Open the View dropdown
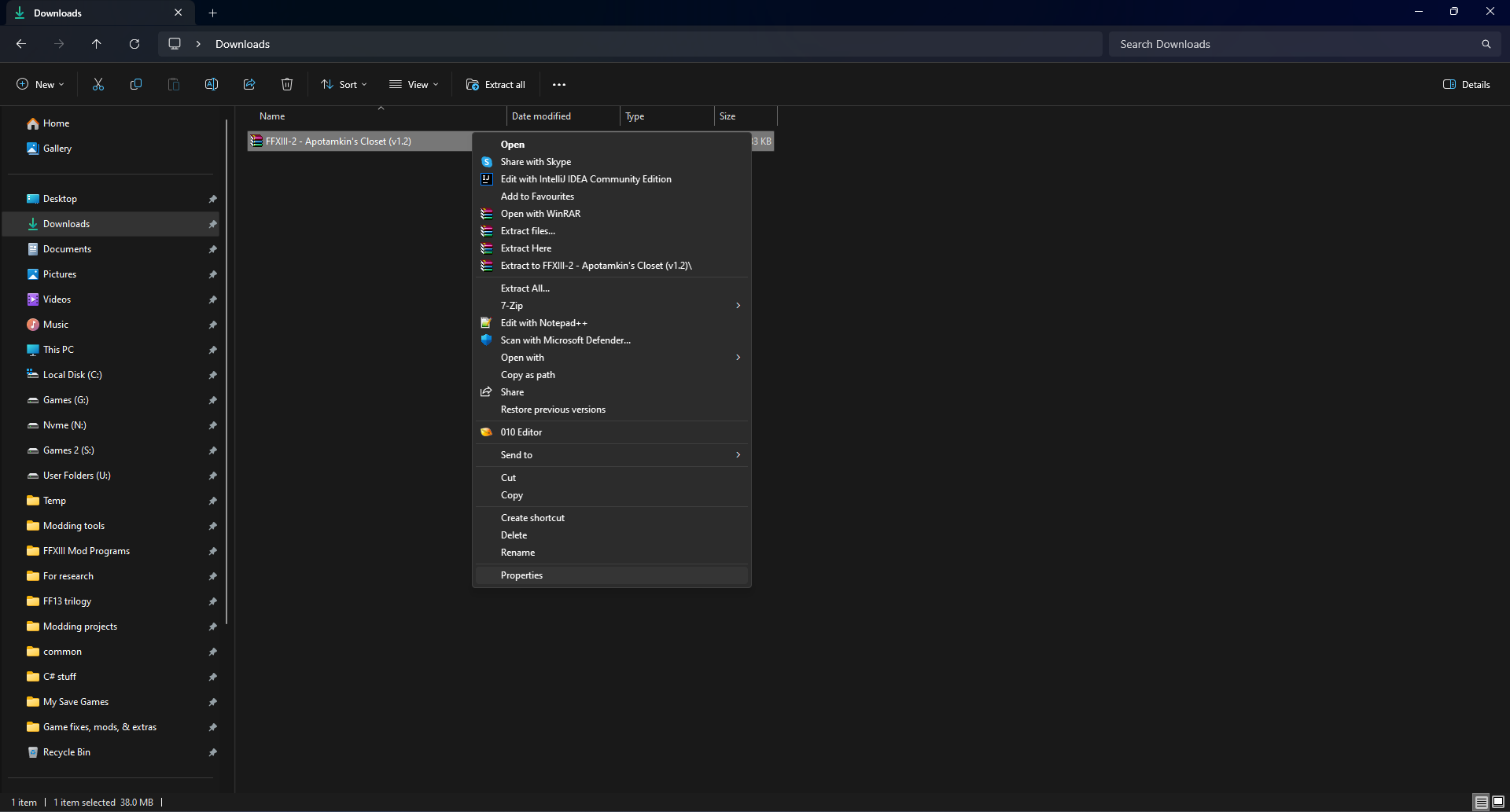Screen dimensions: 1510x812 [x=414, y=85]
